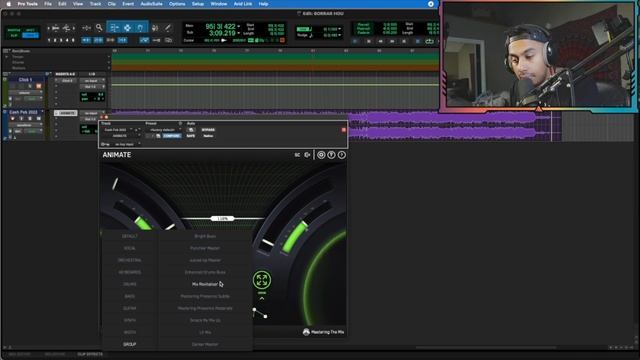The width and height of the screenshot is (640, 360).
Task: Click the presenter webcam overlay
Action: [x=539, y=56]
